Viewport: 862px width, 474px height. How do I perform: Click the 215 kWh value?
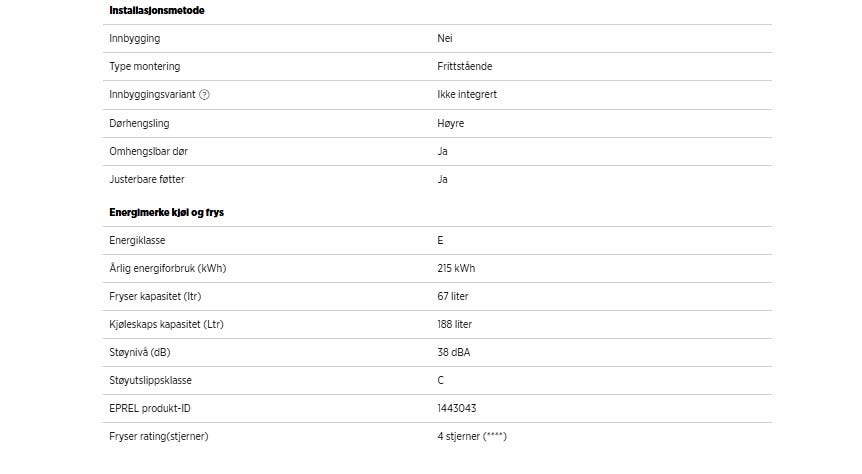tap(457, 268)
